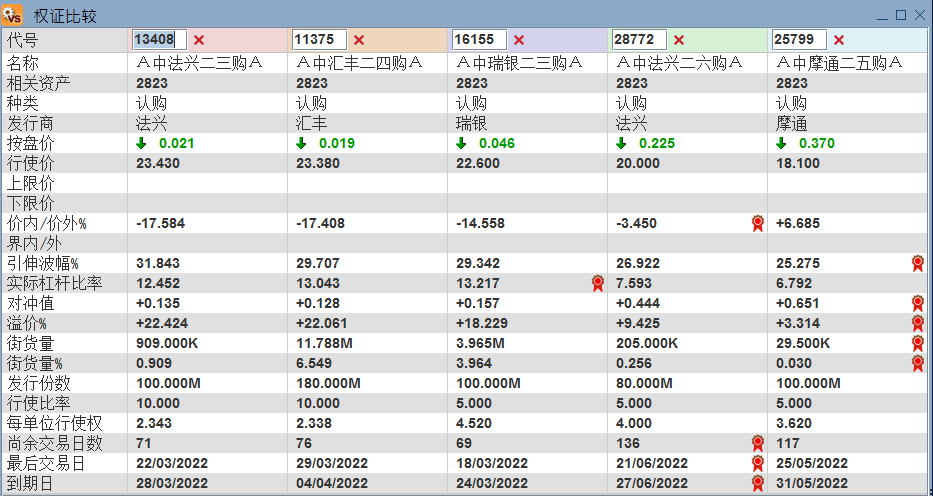Delete column 28772 via red X
Image resolution: width=933 pixels, height=496 pixels.
(x=679, y=40)
